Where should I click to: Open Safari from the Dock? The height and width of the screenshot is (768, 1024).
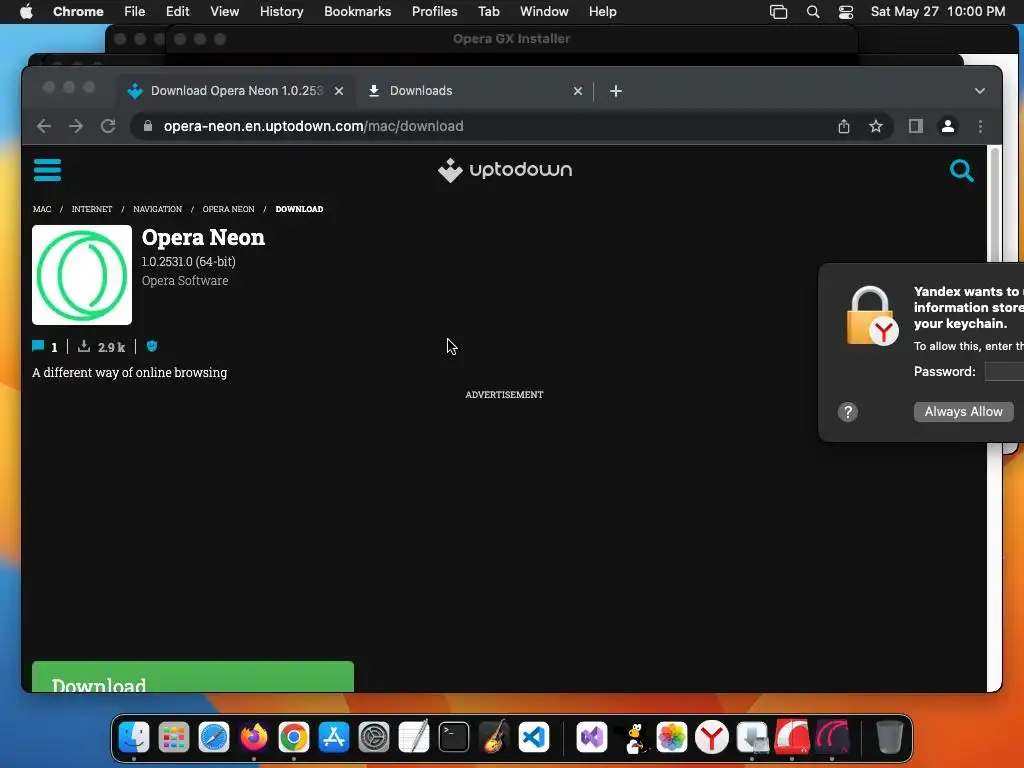pos(214,737)
